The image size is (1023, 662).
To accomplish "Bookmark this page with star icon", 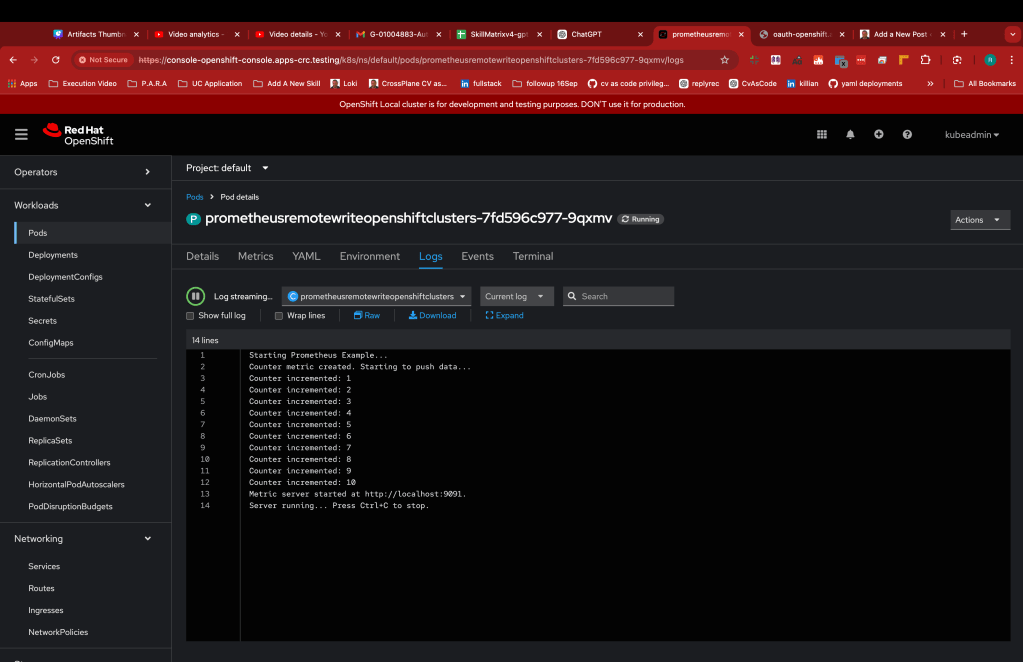I will 724,60.
